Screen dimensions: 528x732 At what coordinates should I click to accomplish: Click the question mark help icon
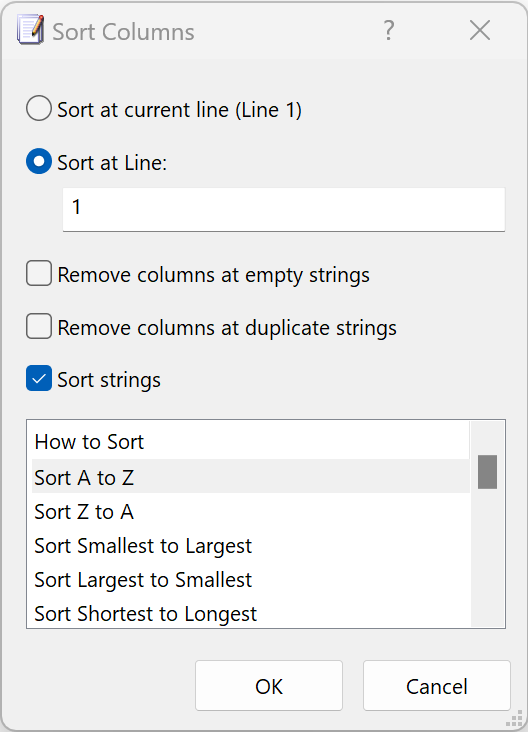point(388,31)
